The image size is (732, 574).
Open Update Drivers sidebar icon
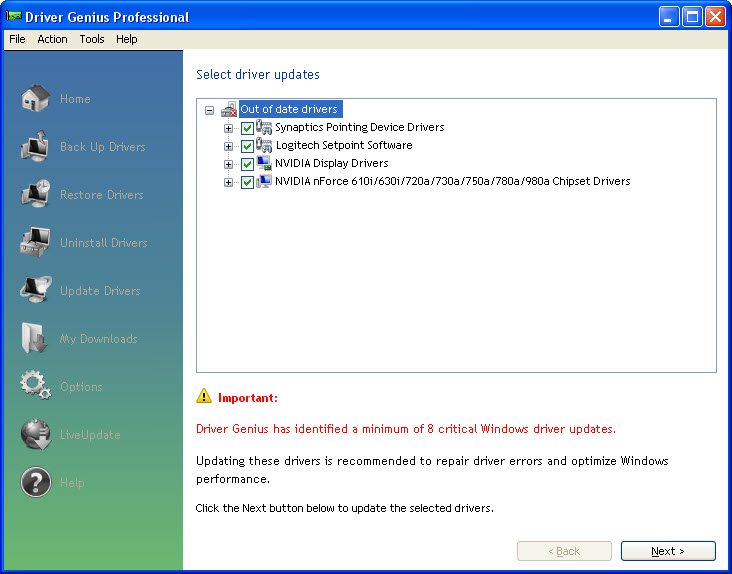(36, 291)
